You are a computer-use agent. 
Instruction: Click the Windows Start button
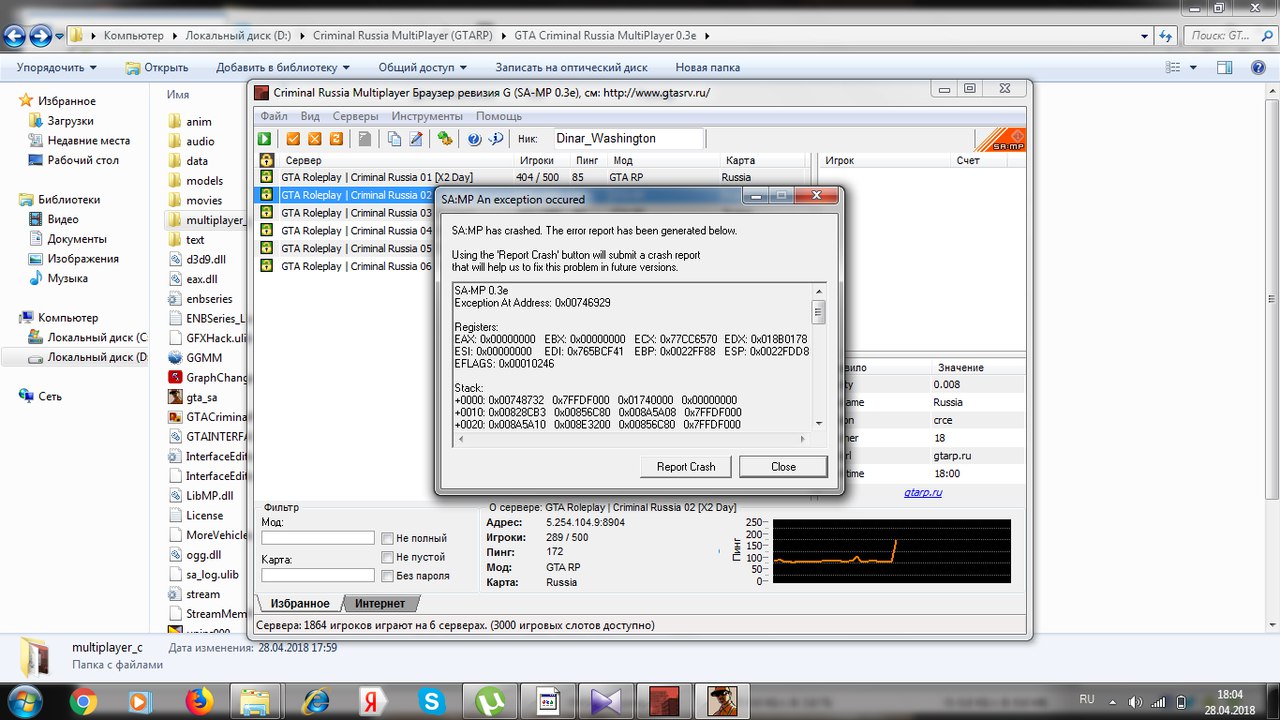pos(26,701)
